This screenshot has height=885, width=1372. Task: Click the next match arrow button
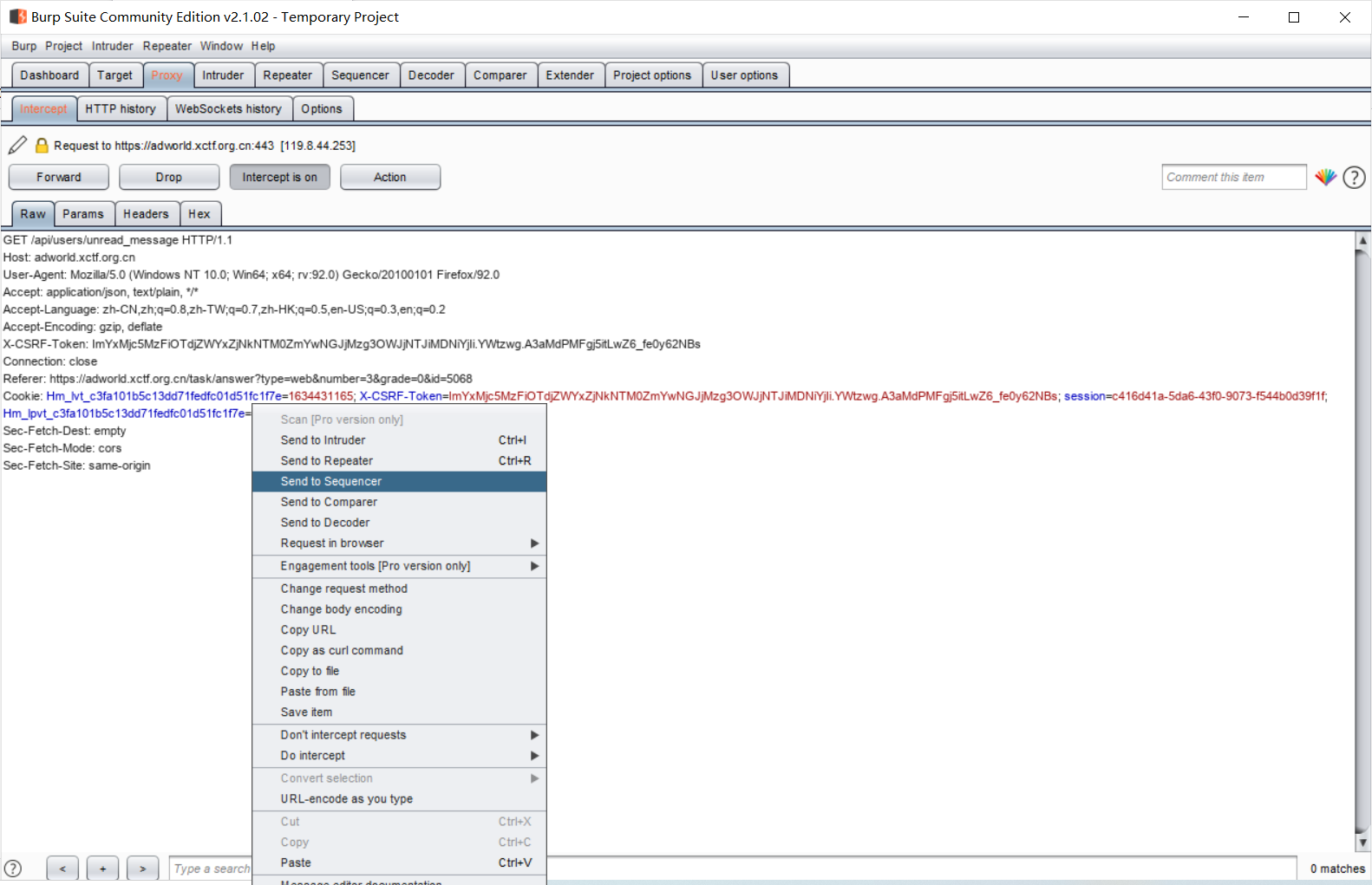[142, 868]
